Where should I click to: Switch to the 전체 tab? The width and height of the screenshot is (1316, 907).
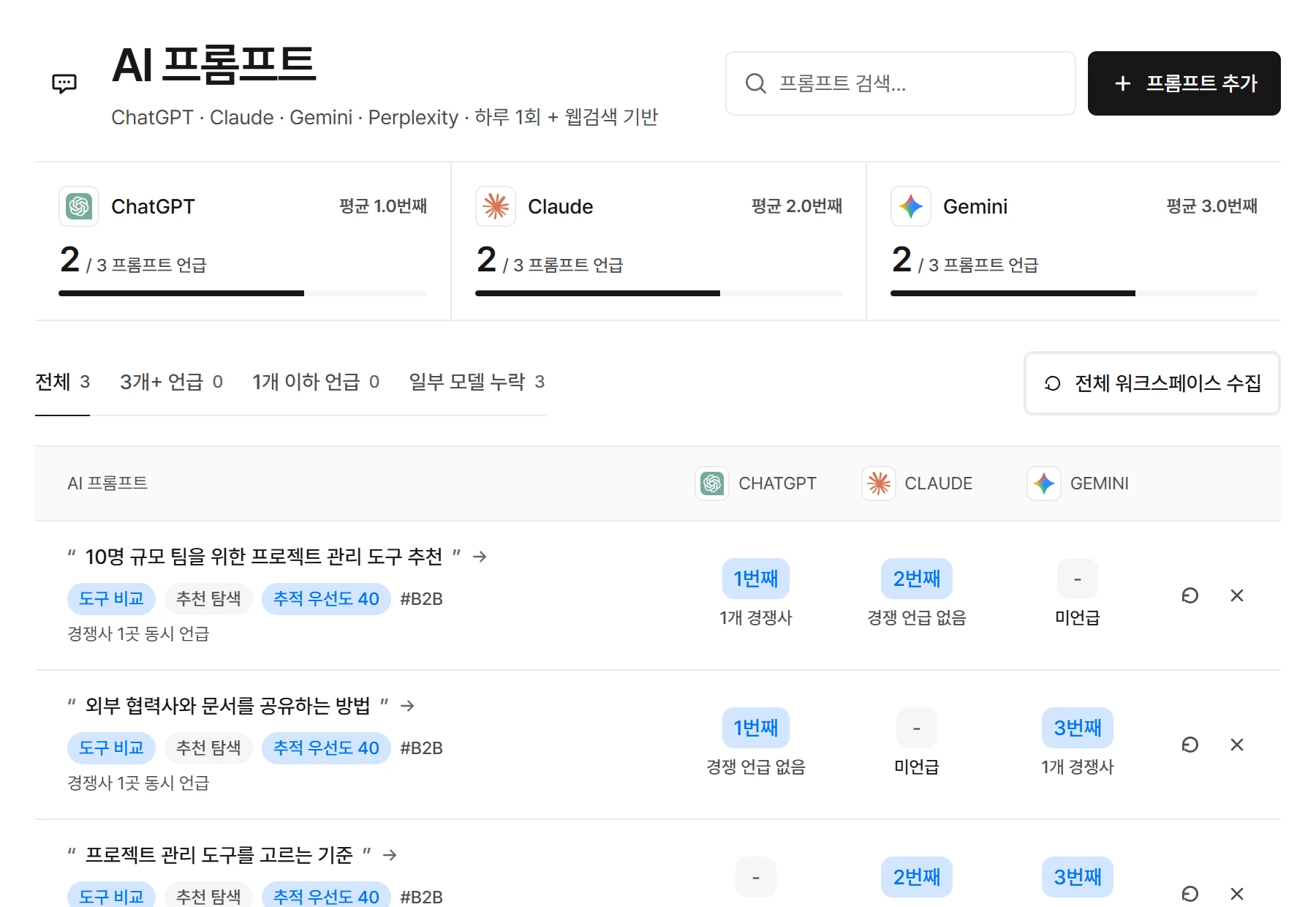[62, 382]
